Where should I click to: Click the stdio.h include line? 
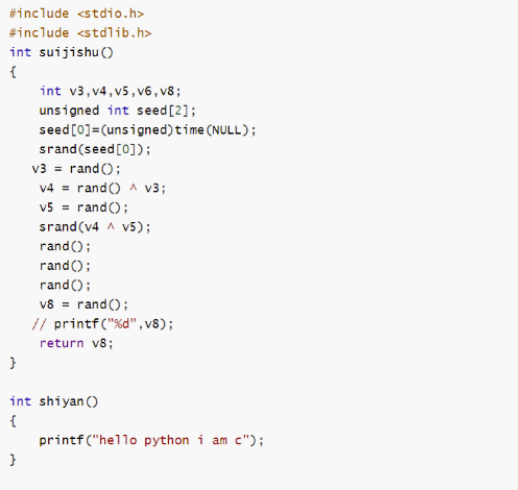[77, 14]
